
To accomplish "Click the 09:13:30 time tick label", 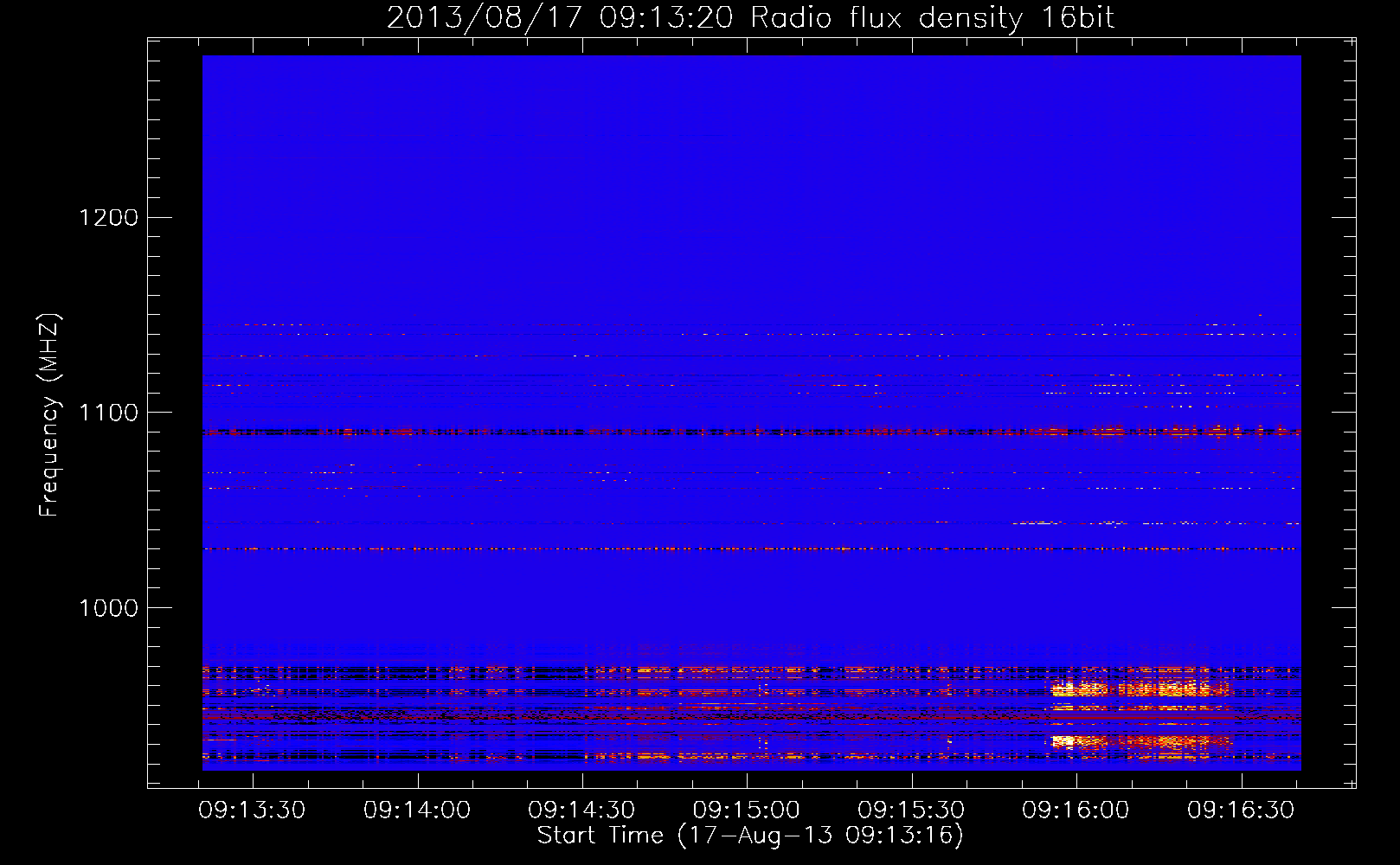I will pos(252,810).
